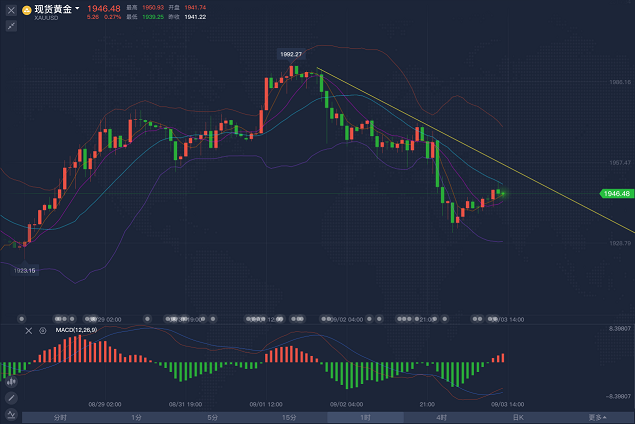Select the candlestick chart type icon

11,381
